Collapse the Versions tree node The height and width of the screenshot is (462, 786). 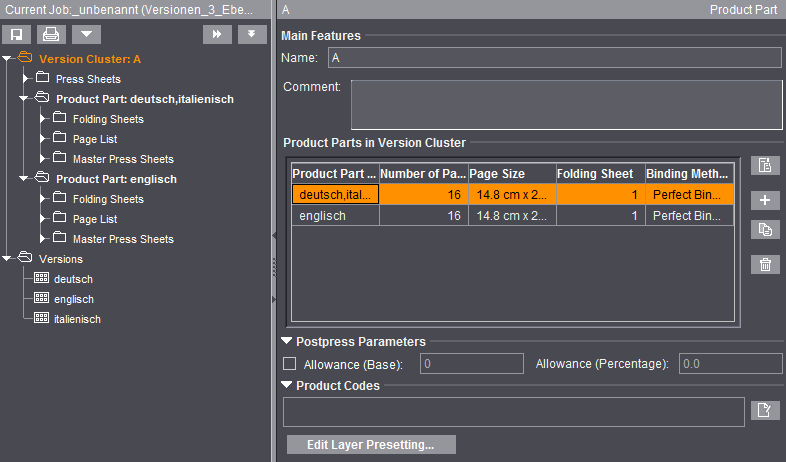click(8, 259)
